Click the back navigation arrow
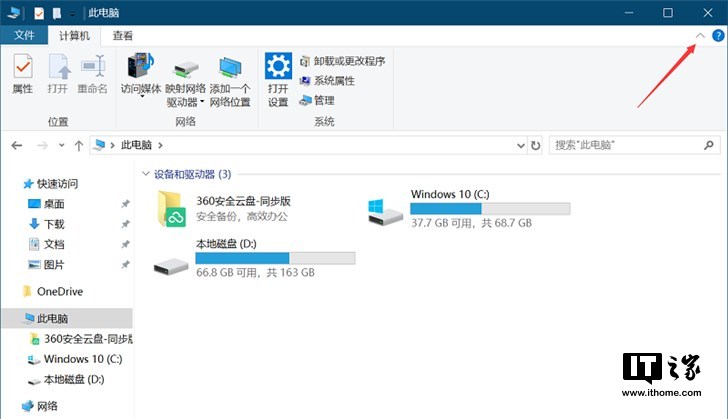728x419 pixels. (x=17, y=145)
